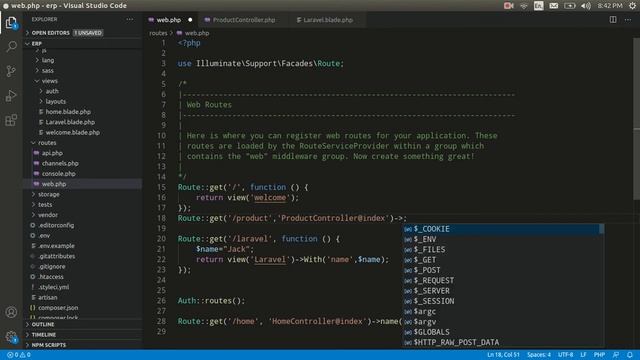
Task: Open editor more actions menu
Action: click(628, 20)
